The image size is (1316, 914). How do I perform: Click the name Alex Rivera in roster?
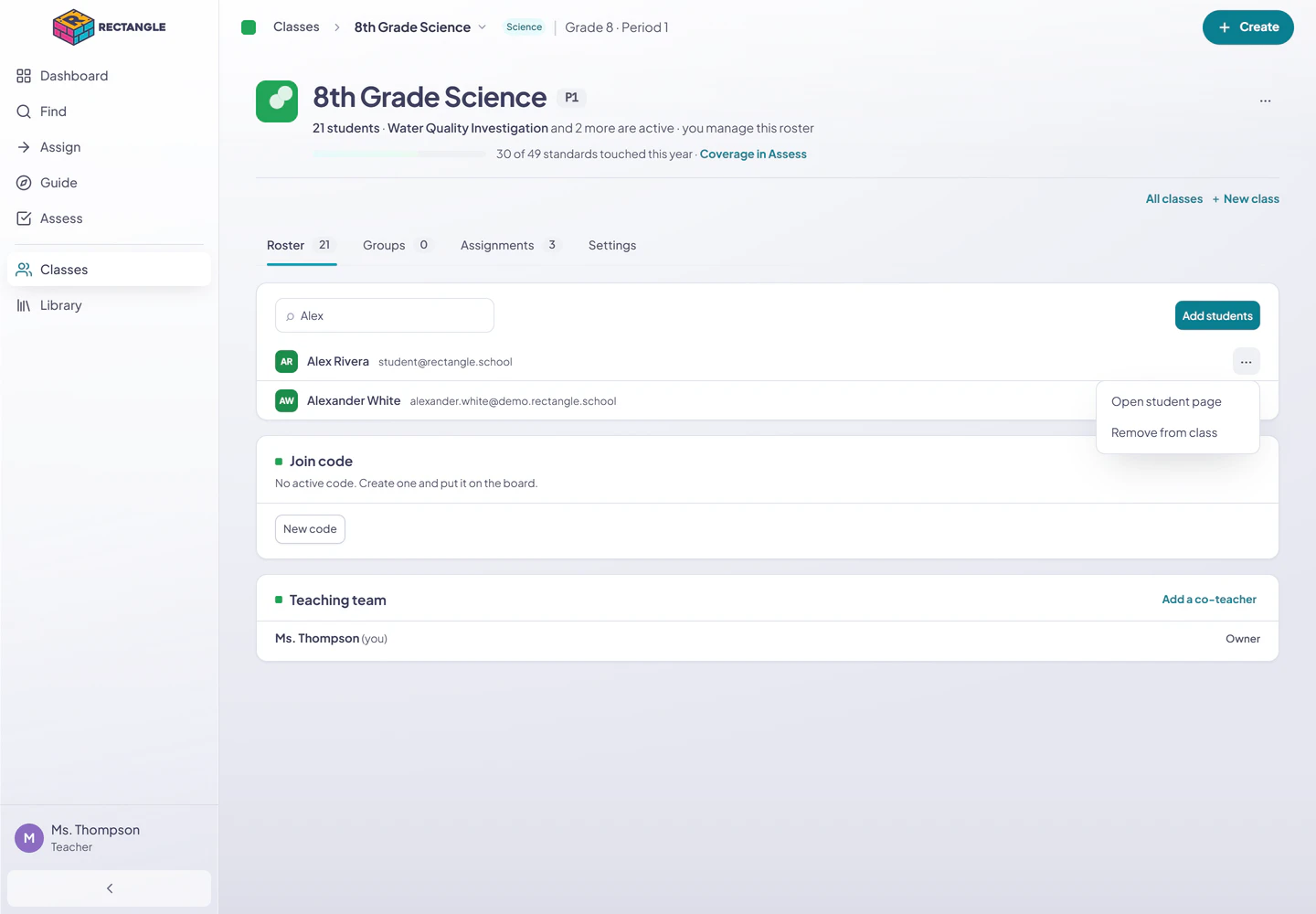point(338,362)
